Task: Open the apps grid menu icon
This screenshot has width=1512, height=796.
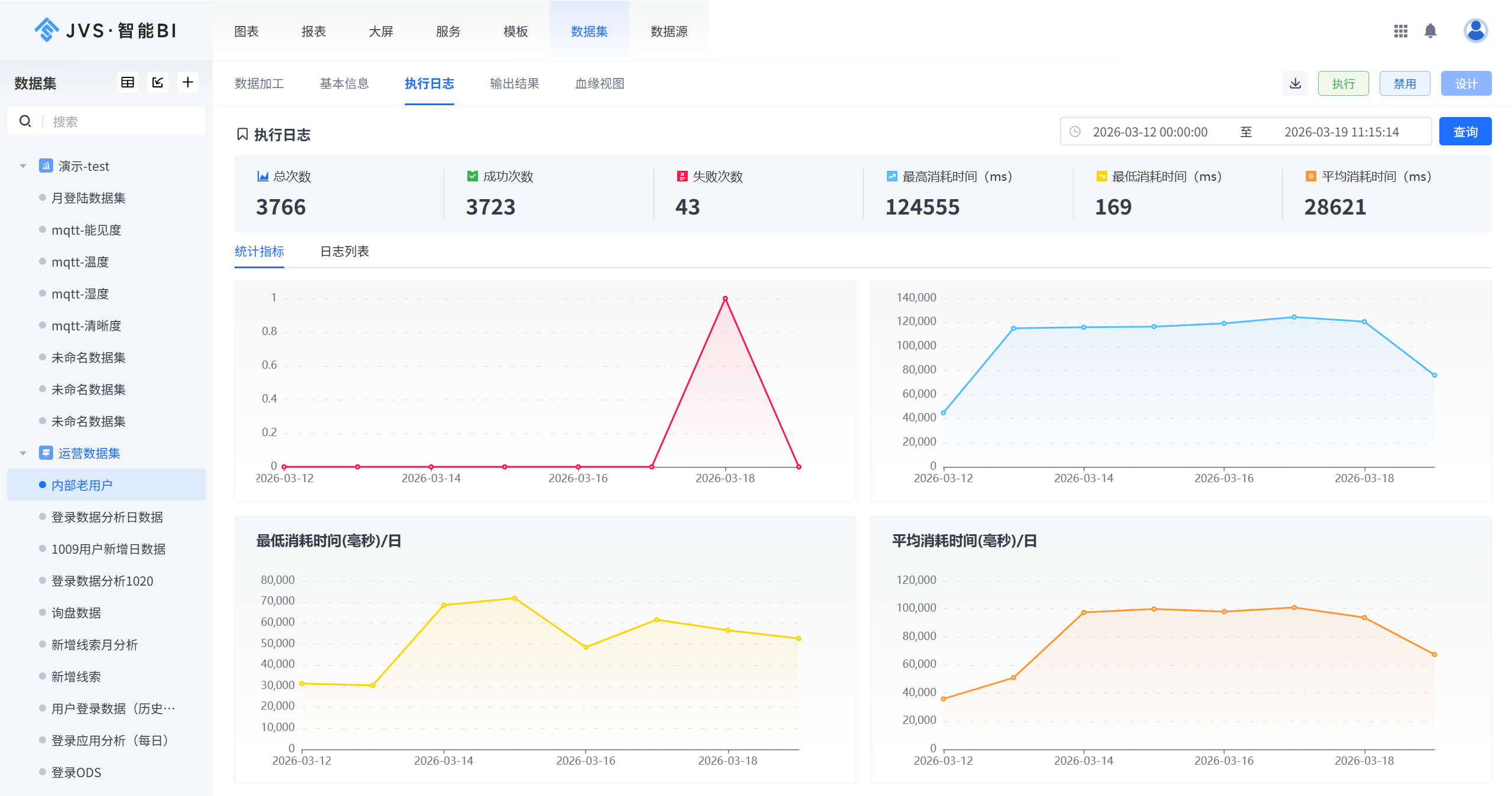Action: tap(1400, 31)
